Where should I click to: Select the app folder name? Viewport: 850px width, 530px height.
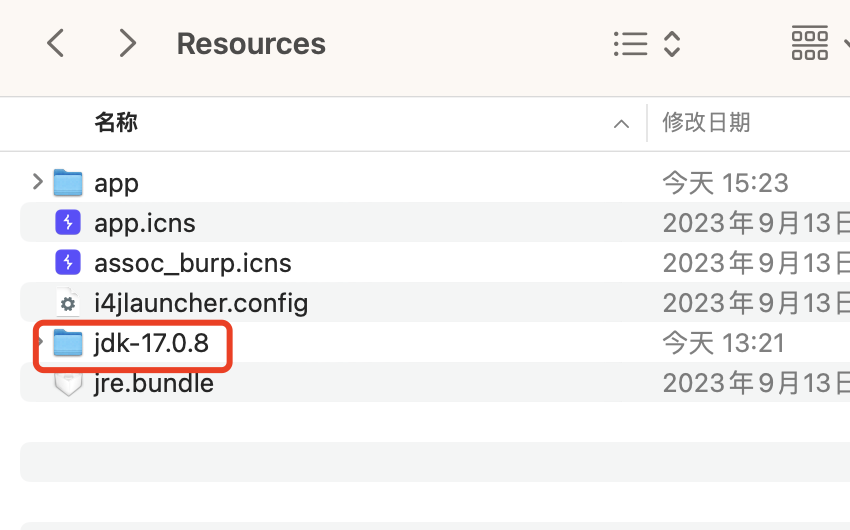[x=117, y=183]
